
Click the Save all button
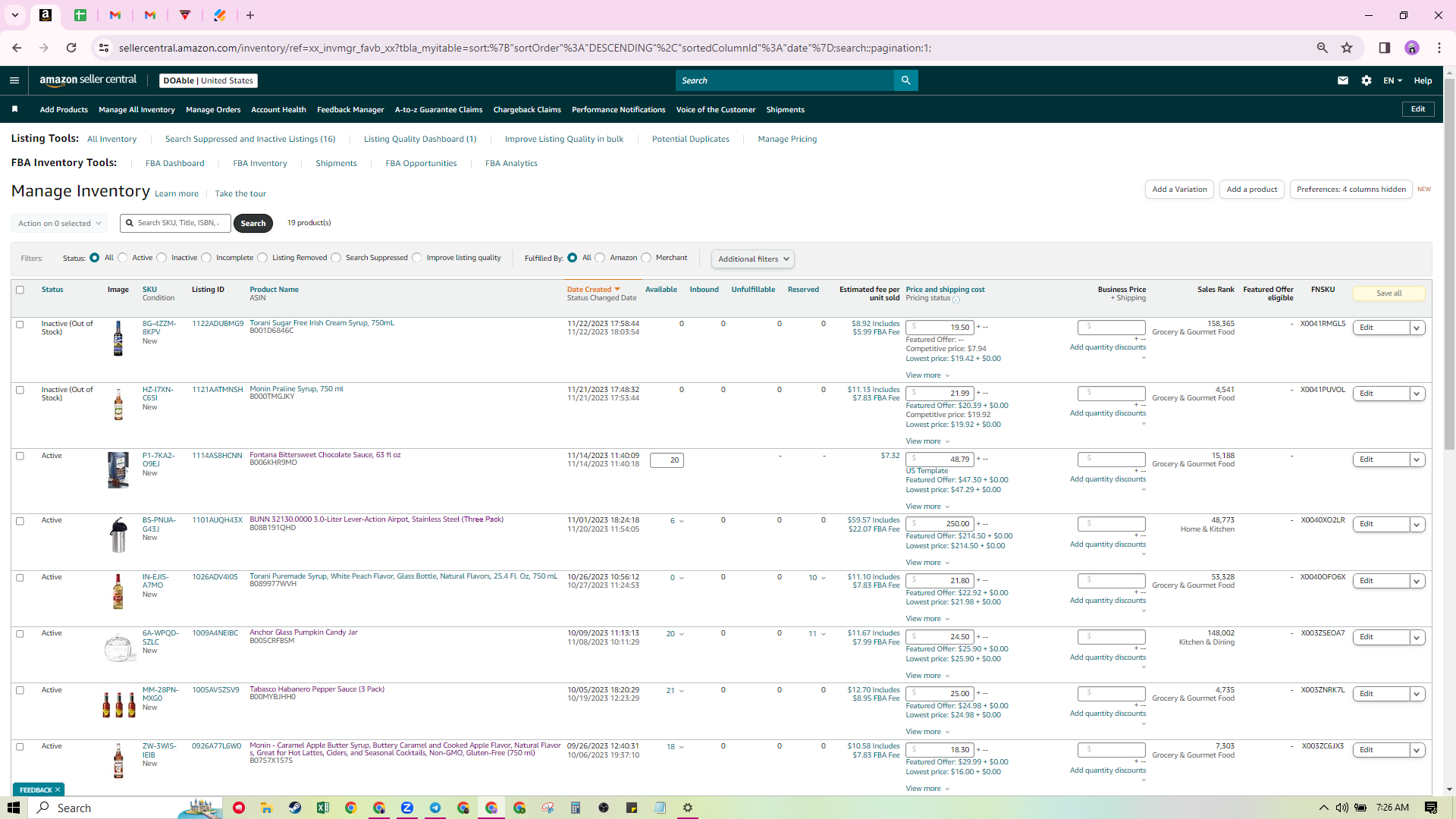[x=1389, y=293]
